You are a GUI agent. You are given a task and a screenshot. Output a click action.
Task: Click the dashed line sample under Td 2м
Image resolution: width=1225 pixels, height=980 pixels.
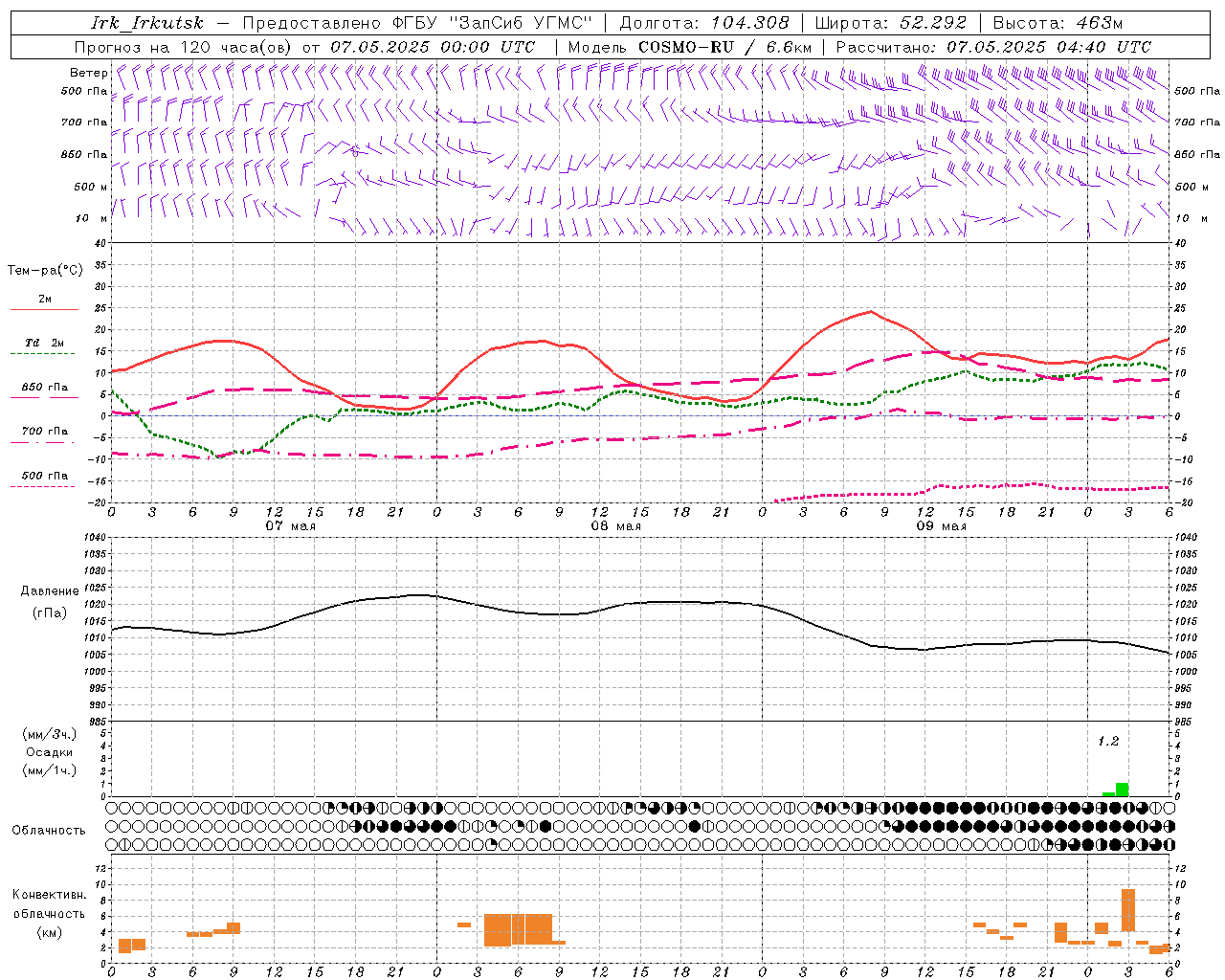43,354
